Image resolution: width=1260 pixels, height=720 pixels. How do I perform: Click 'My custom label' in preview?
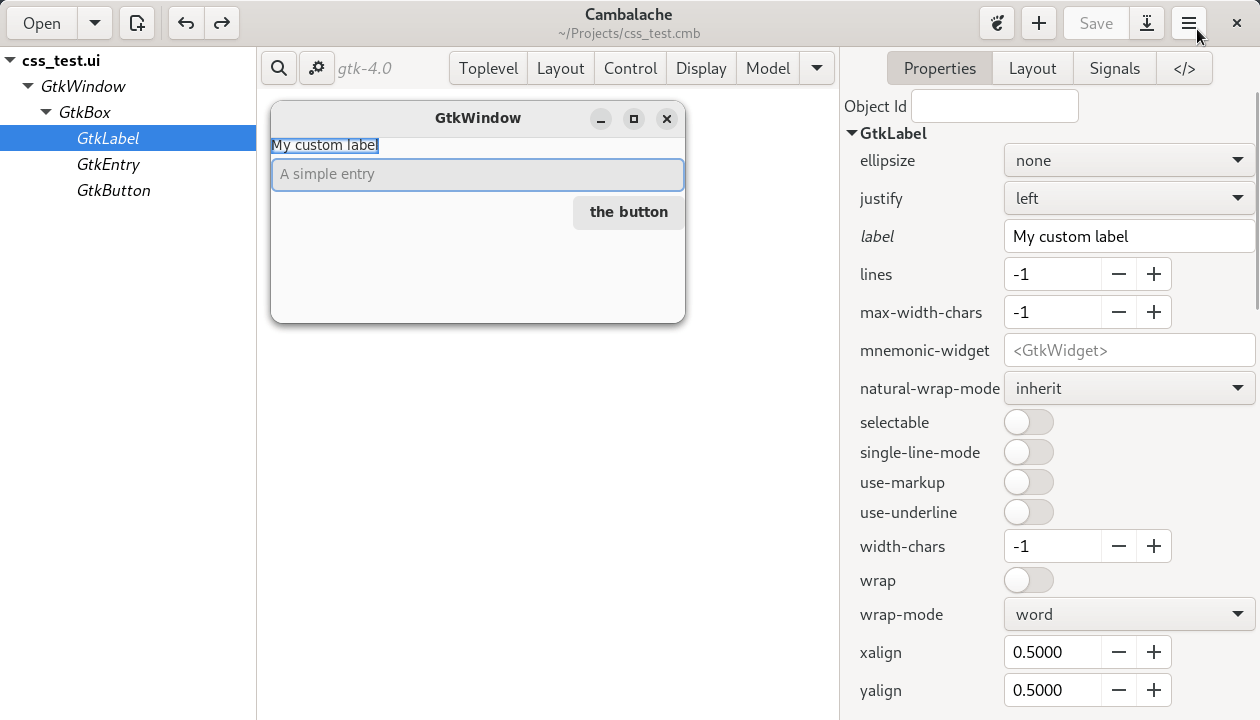coord(325,145)
